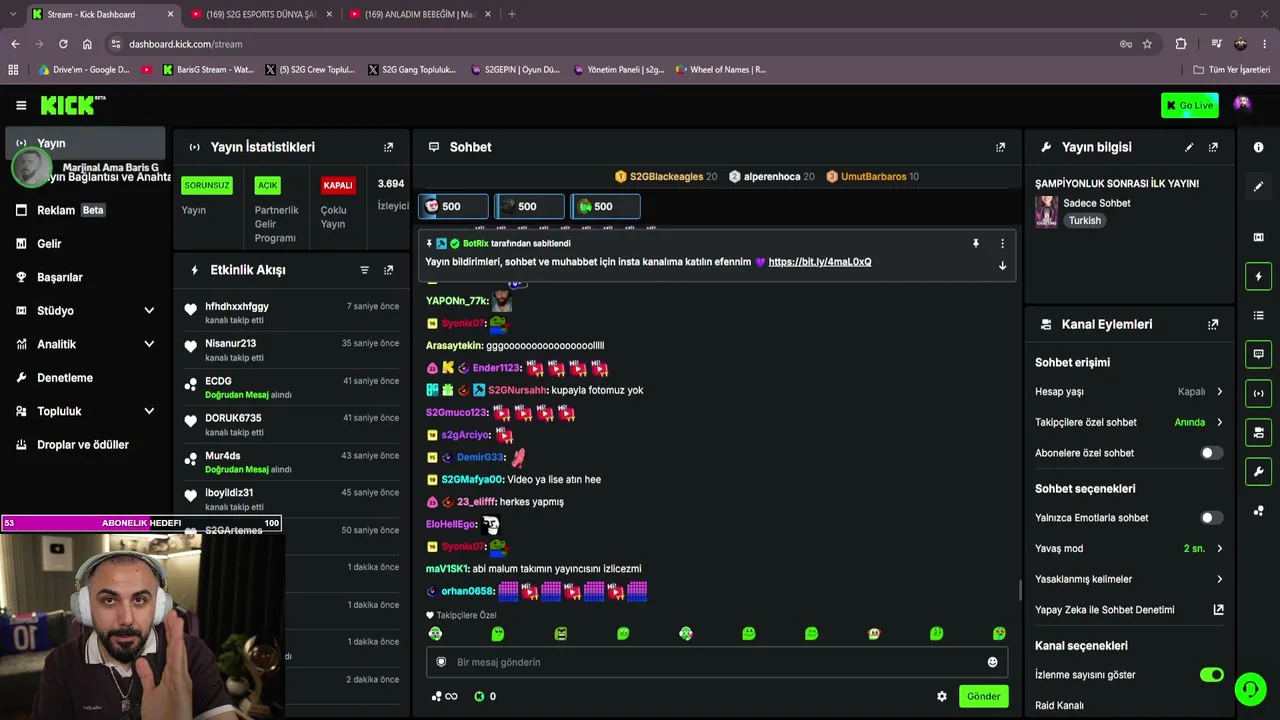Expand the pinned message with the down arrow
1280x720 pixels.
(1002, 265)
